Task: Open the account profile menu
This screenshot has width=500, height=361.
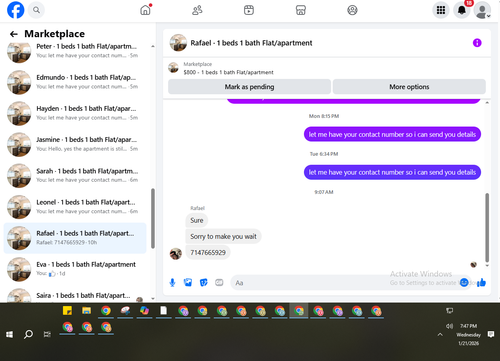Action: (x=482, y=10)
